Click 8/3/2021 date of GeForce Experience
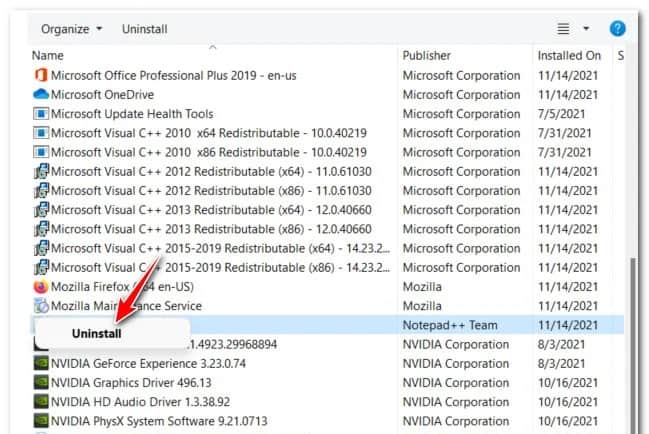Screen dimensions: 649x434 561,364
